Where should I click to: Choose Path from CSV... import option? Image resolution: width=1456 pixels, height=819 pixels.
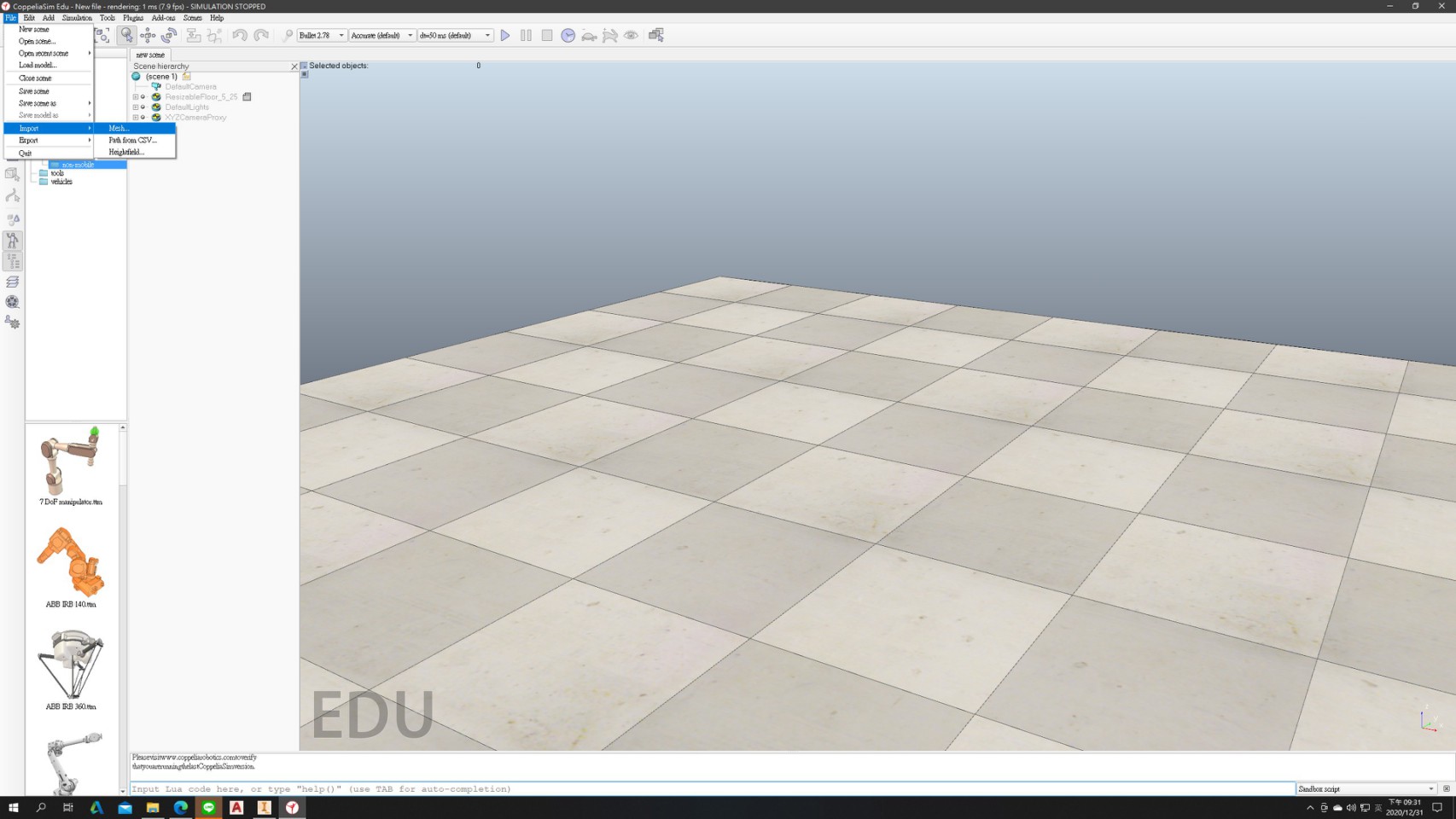[135, 140]
